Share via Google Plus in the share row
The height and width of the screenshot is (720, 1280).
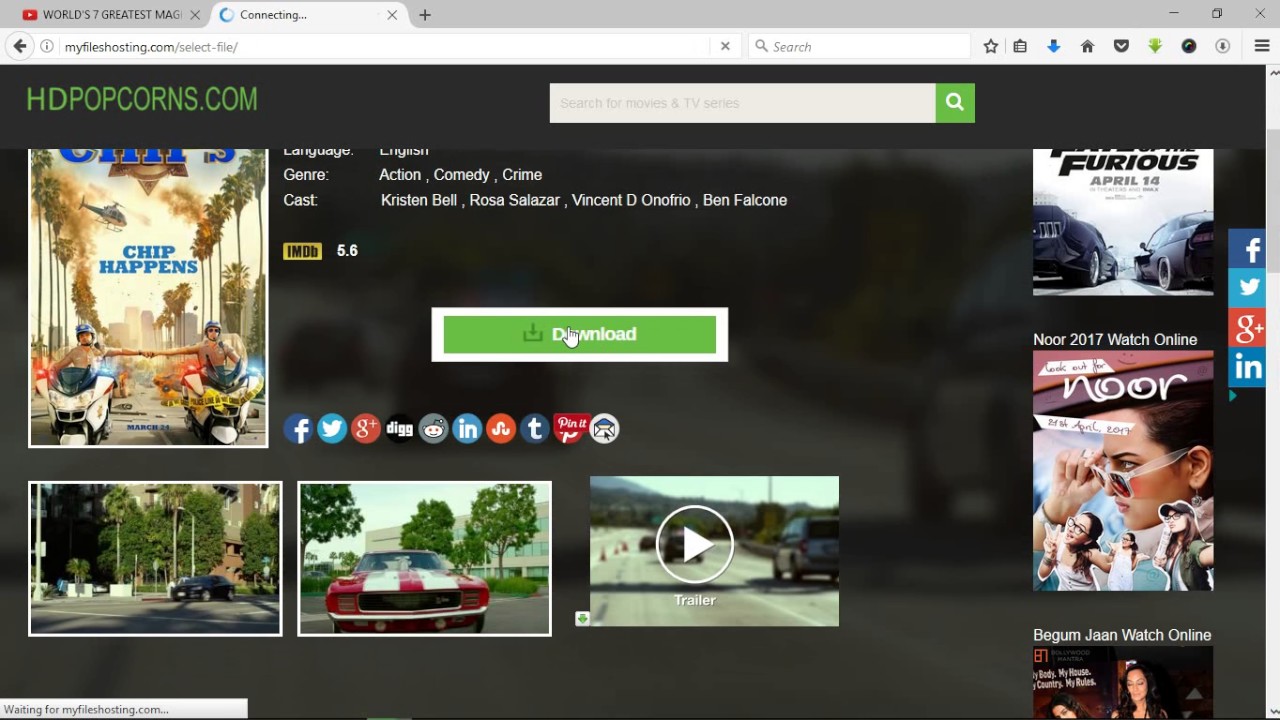click(366, 429)
